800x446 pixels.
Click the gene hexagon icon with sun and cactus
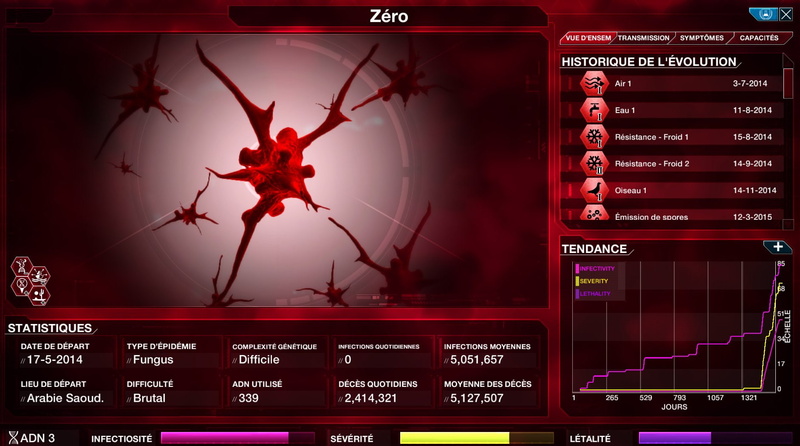39,295
